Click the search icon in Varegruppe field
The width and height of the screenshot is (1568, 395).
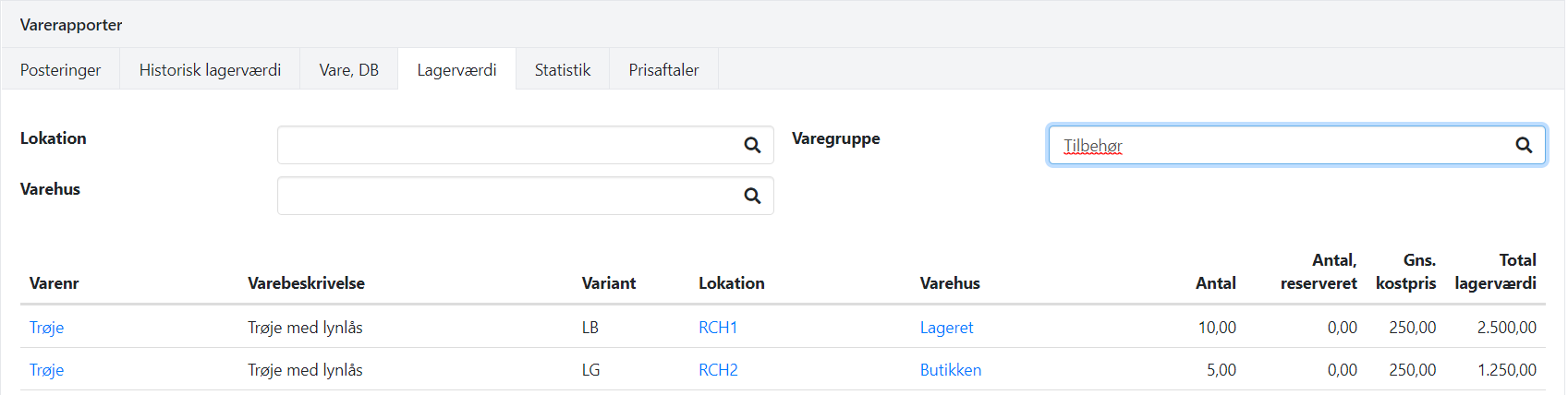[1524, 145]
